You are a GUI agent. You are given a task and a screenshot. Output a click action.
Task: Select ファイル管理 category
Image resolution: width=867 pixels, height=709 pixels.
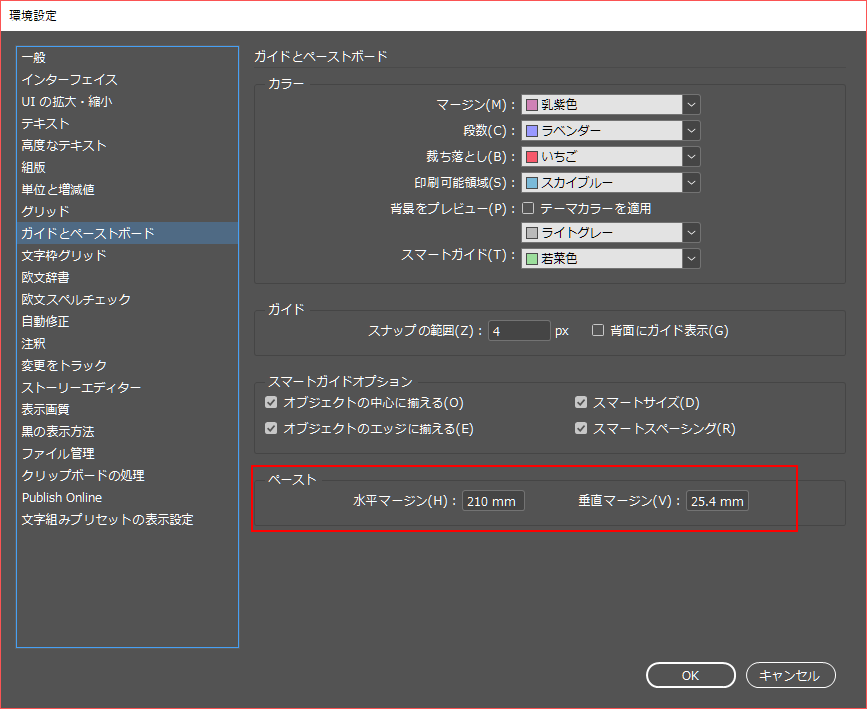[128, 453]
